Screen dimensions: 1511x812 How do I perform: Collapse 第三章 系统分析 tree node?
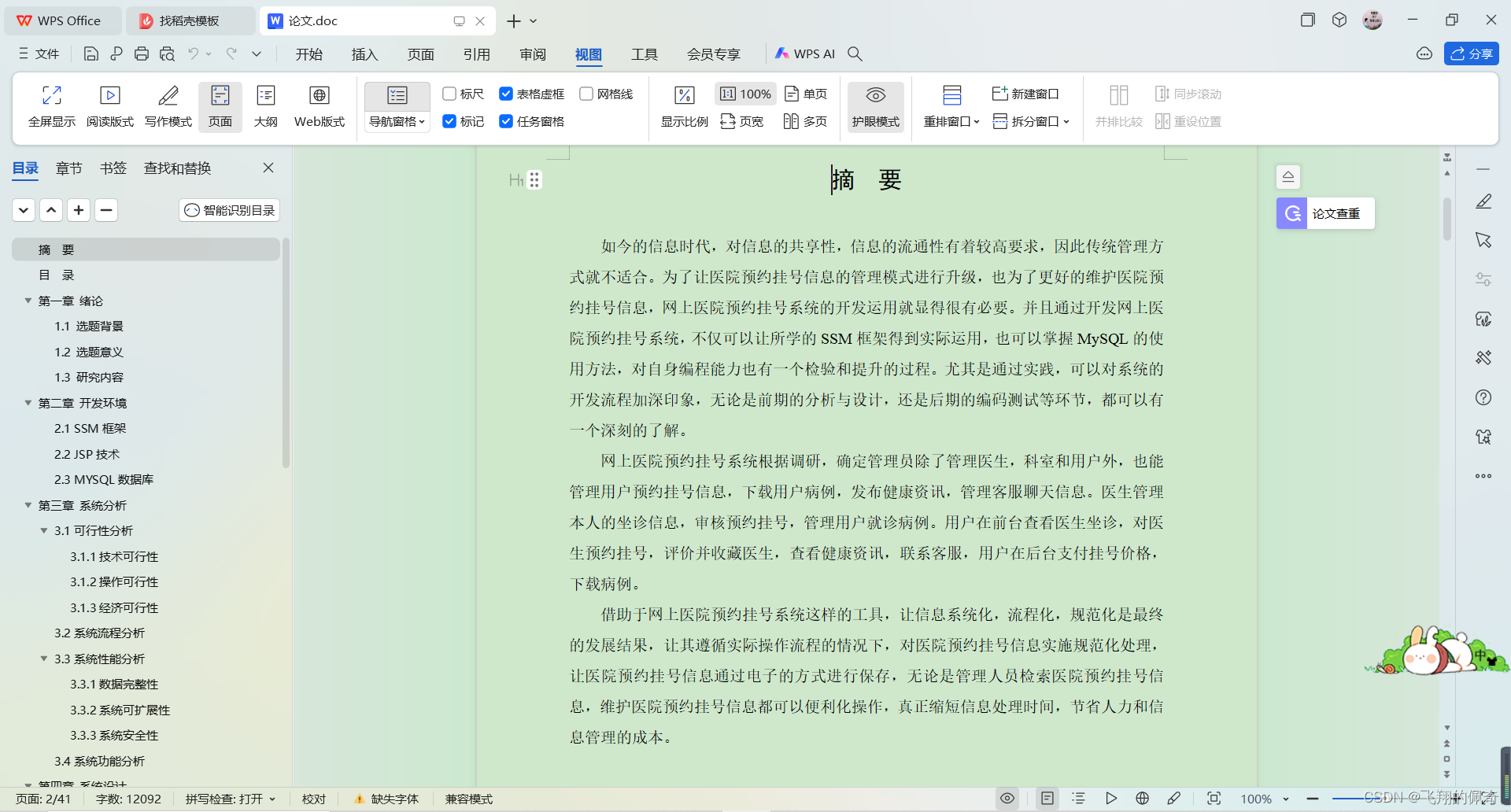pyautogui.click(x=28, y=505)
